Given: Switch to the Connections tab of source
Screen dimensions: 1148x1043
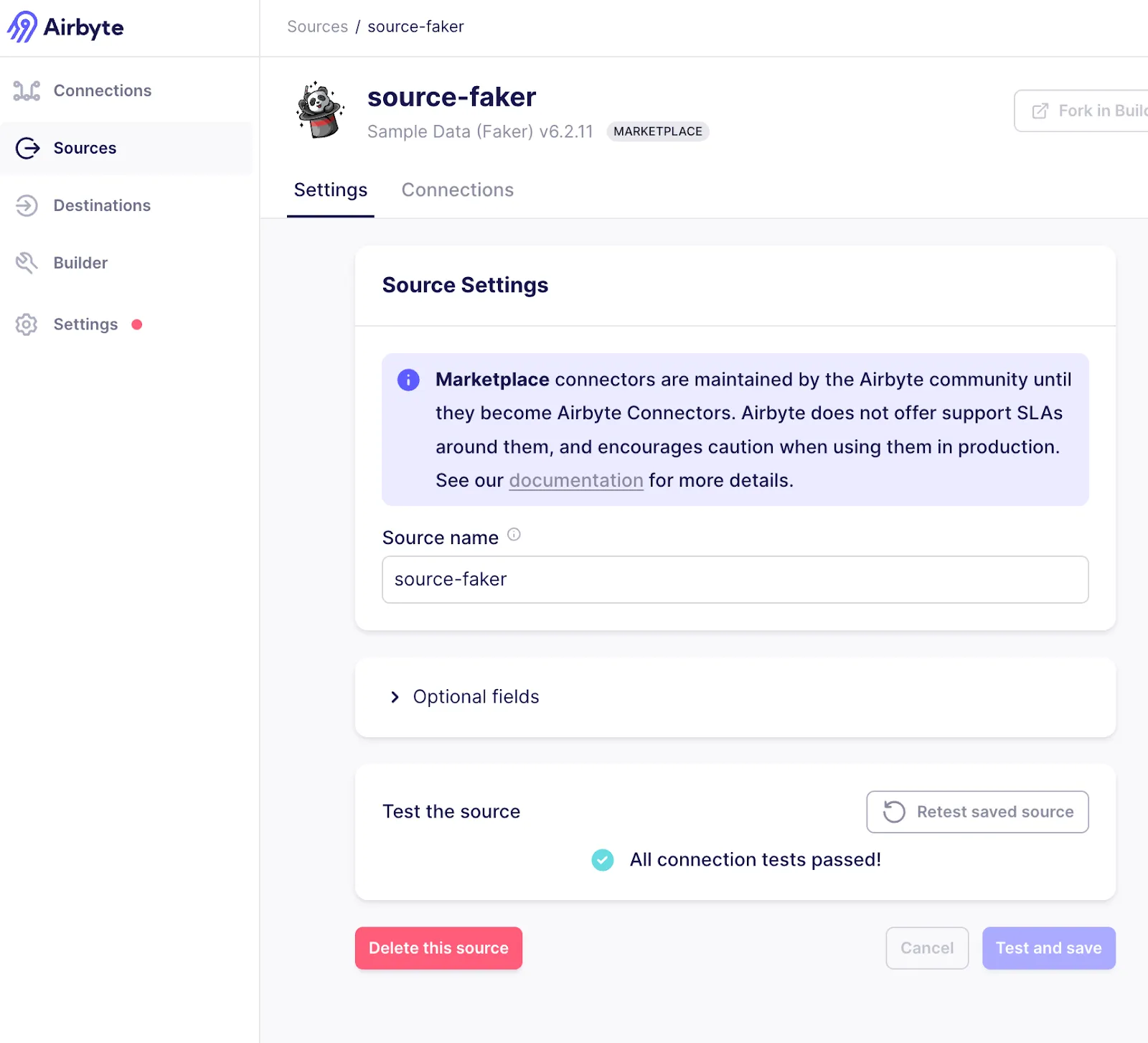Looking at the screenshot, I should point(458,190).
